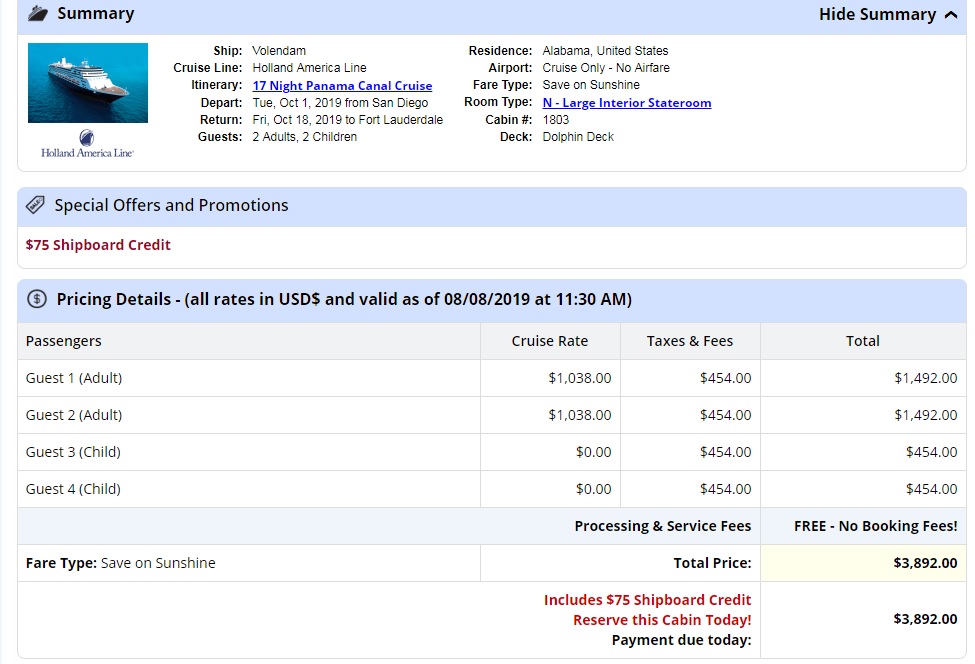Select the Guest 2 (Adult) row label
The width and height of the screenshot is (975, 664).
pyautogui.click(x=73, y=415)
